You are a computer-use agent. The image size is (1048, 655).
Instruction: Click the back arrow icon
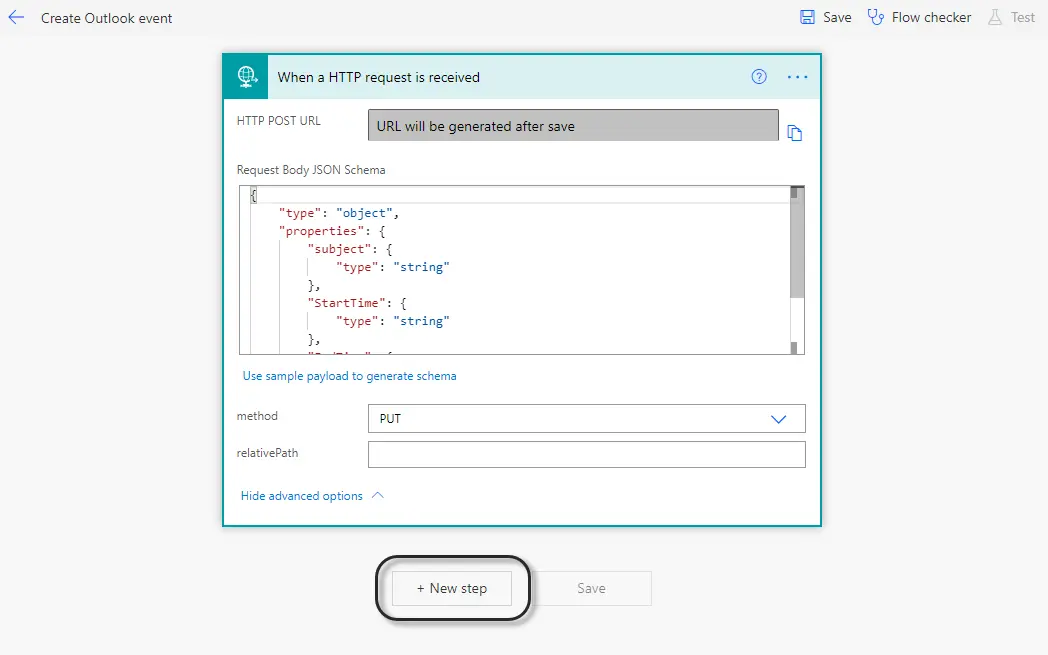(16, 18)
